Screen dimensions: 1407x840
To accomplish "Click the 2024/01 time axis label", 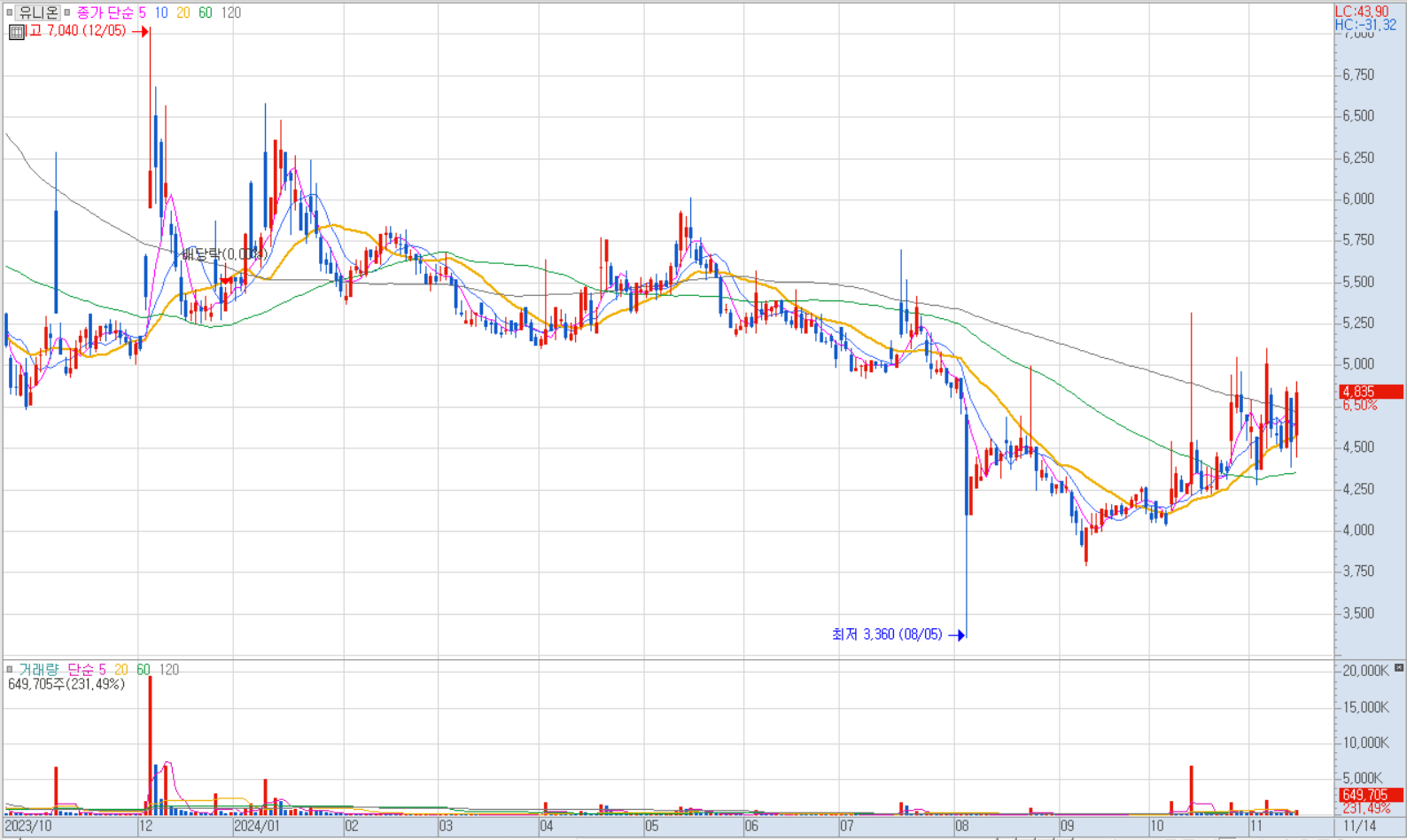I will point(257,826).
